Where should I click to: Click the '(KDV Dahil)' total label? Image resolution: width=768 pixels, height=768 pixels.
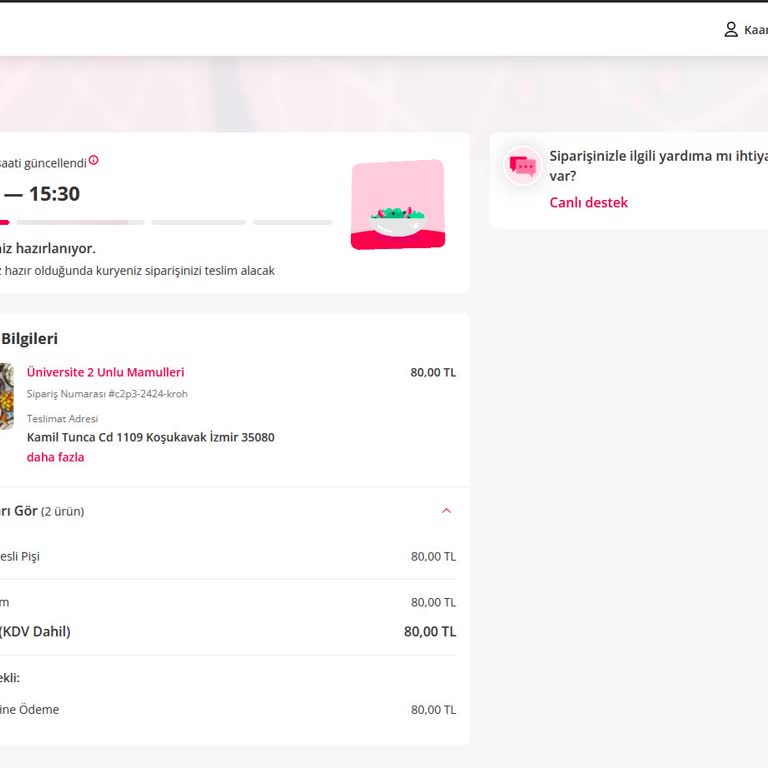tap(35, 631)
